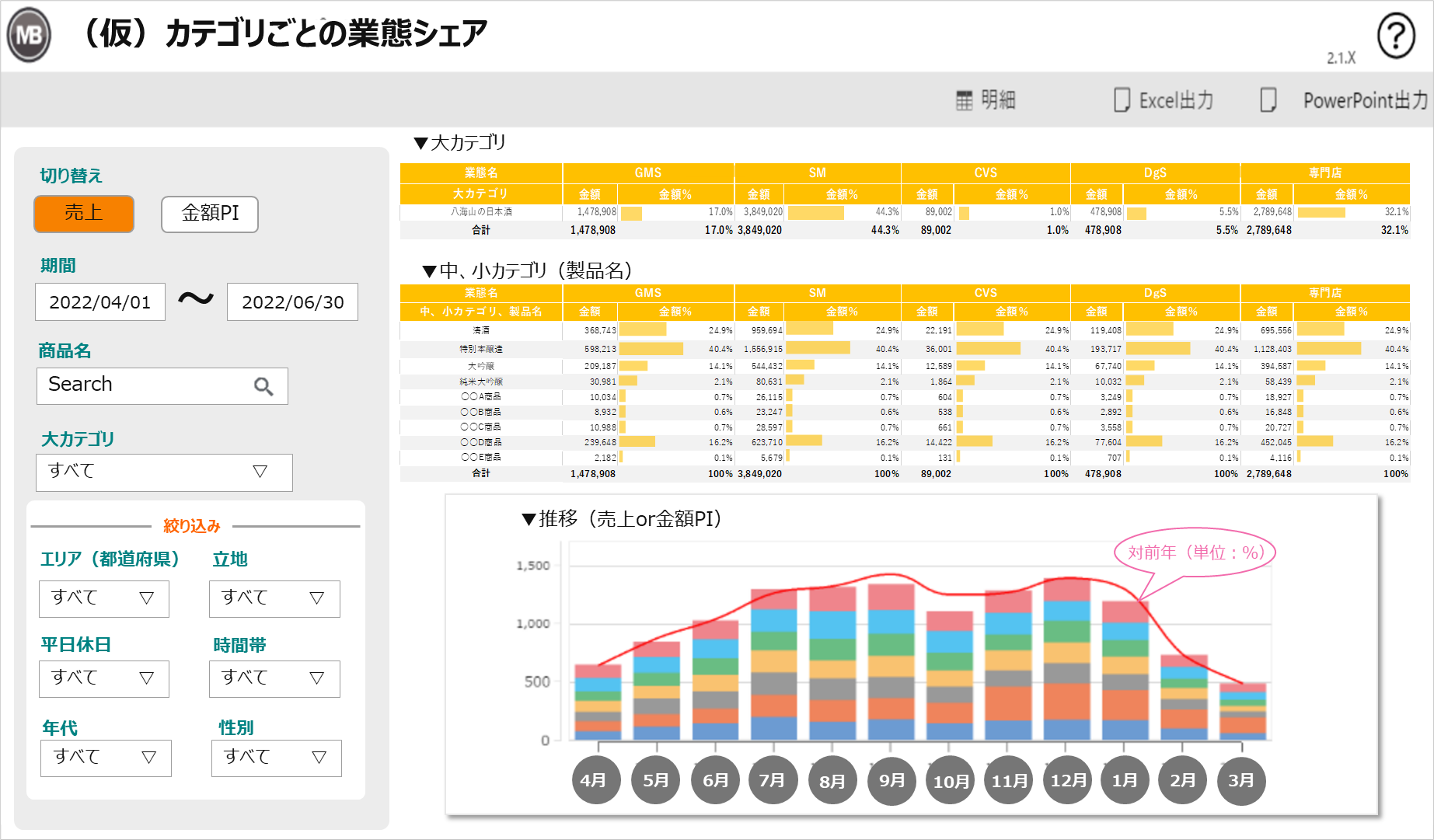Screen dimensions: 1434x840
Task: Click the Excel出力 label
Action: (x=1176, y=100)
